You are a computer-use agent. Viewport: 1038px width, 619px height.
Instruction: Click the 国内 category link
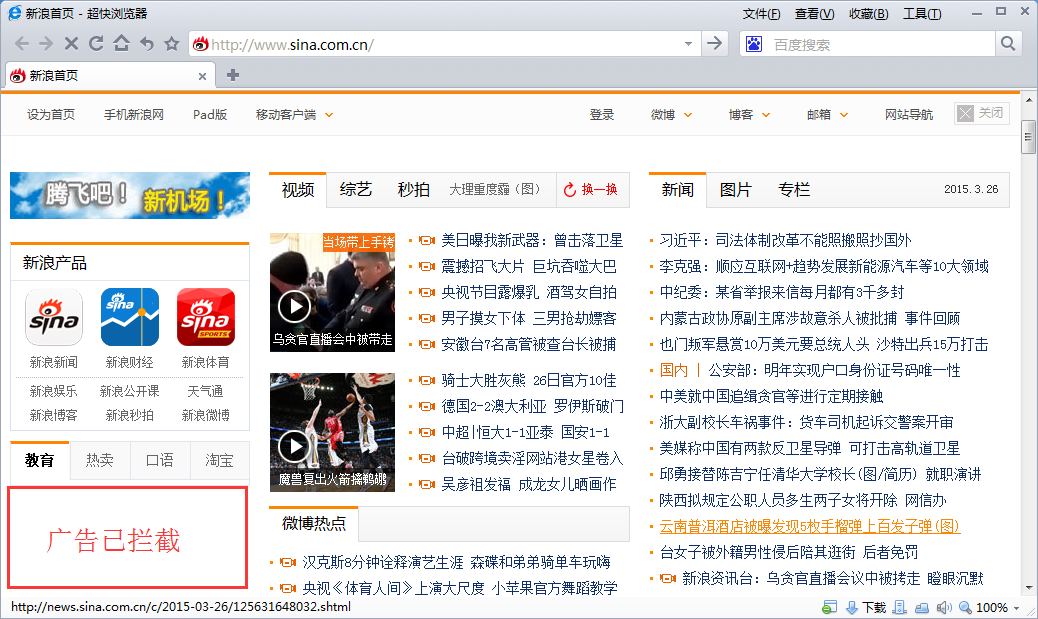[674, 370]
